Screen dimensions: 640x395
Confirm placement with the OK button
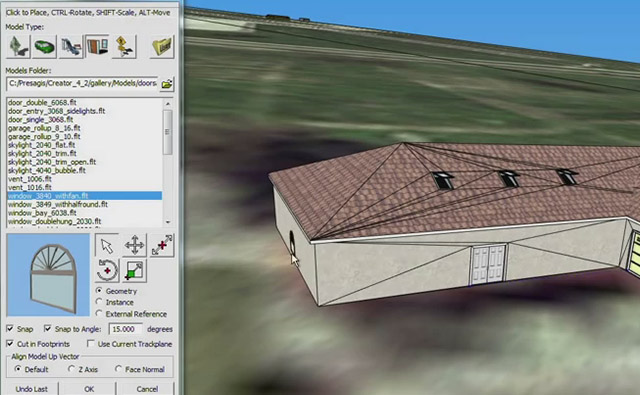click(89, 389)
